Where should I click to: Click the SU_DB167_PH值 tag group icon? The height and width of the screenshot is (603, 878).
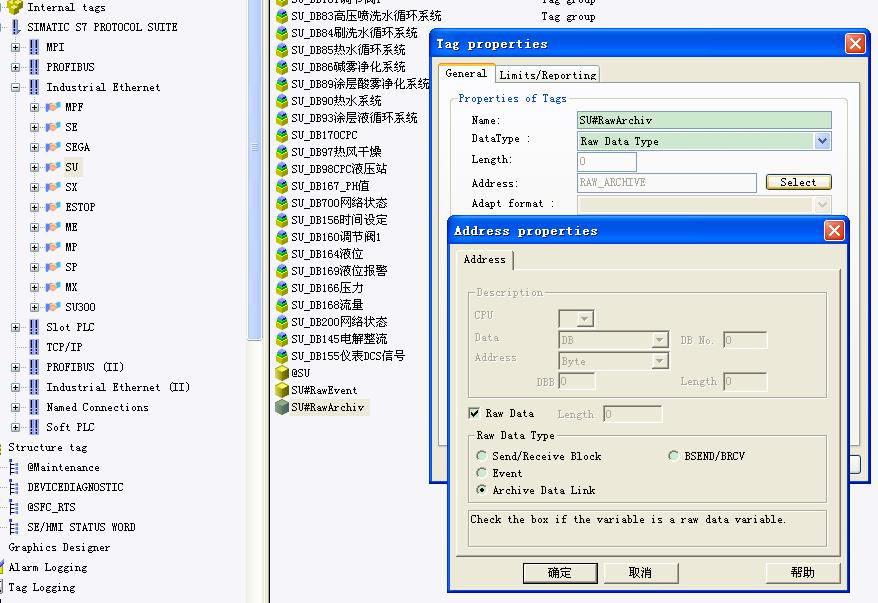pos(282,186)
